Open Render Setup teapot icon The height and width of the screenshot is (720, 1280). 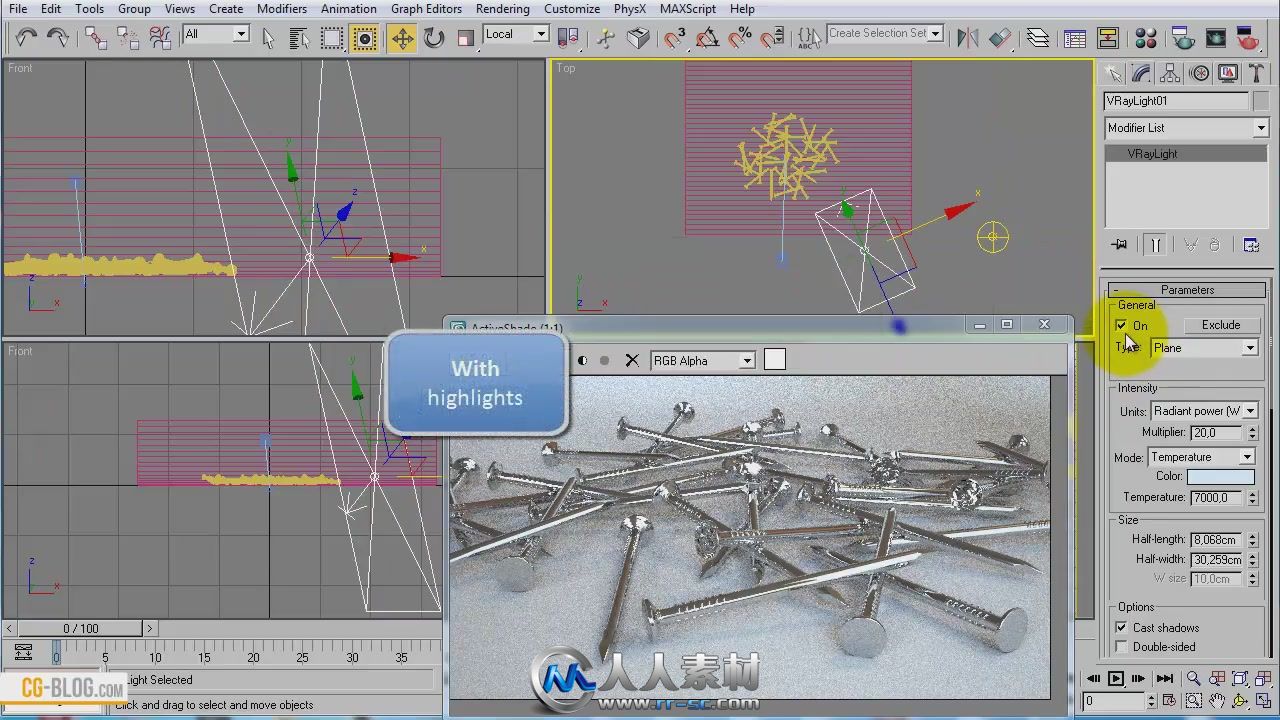pyautogui.click(x=1183, y=38)
